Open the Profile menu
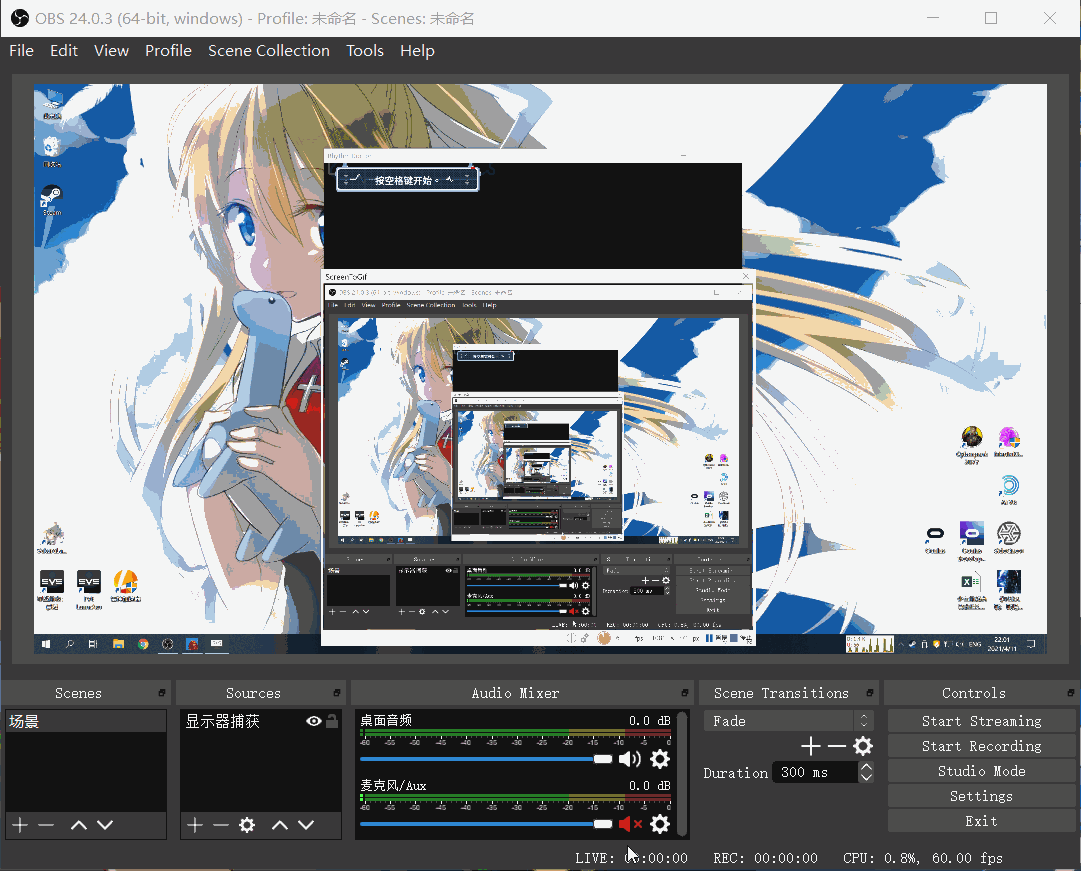The height and width of the screenshot is (871, 1081). (x=168, y=51)
